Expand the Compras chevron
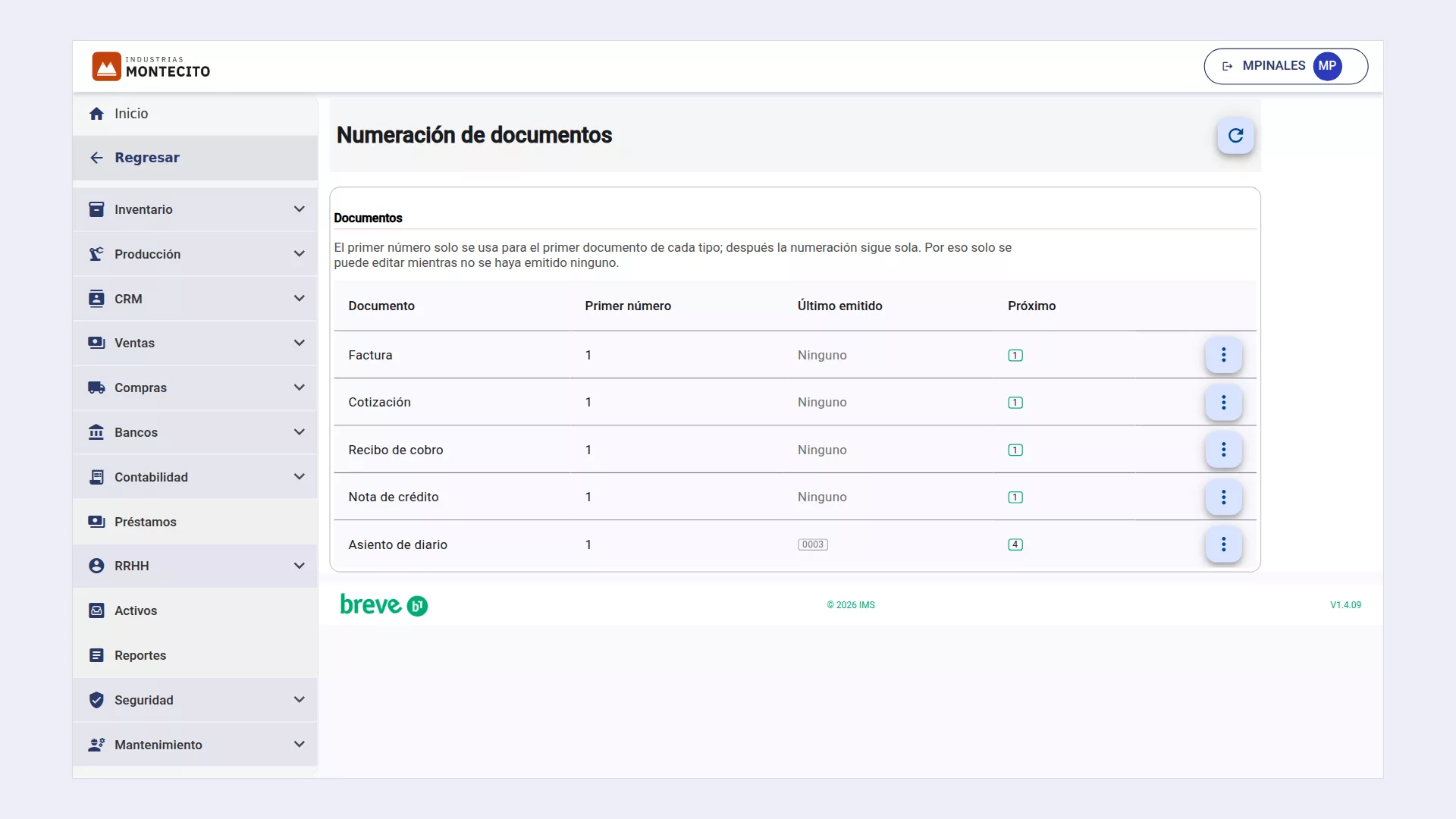 point(300,388)
